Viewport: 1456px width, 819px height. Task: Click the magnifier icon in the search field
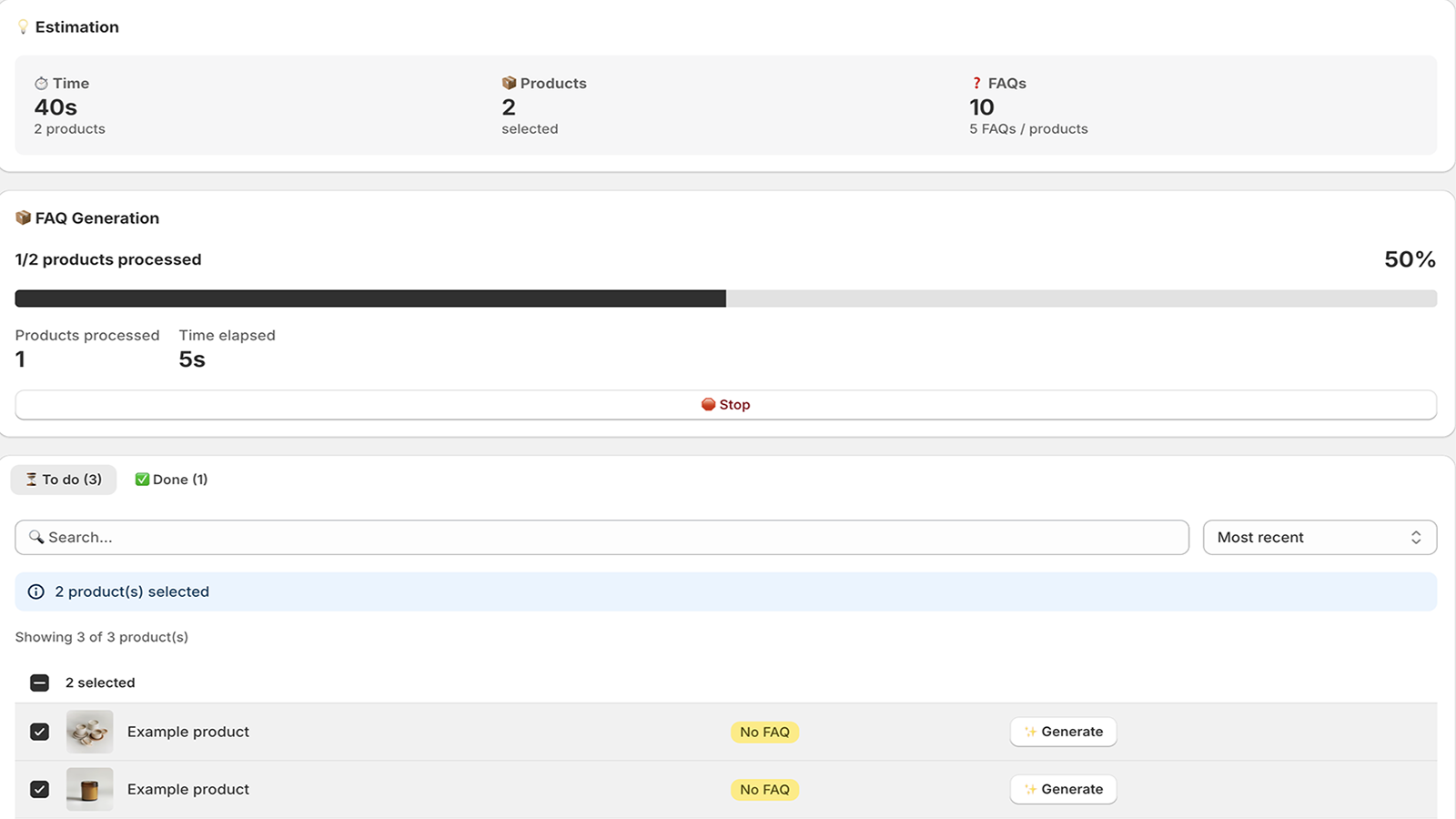(x=36, y=537)
